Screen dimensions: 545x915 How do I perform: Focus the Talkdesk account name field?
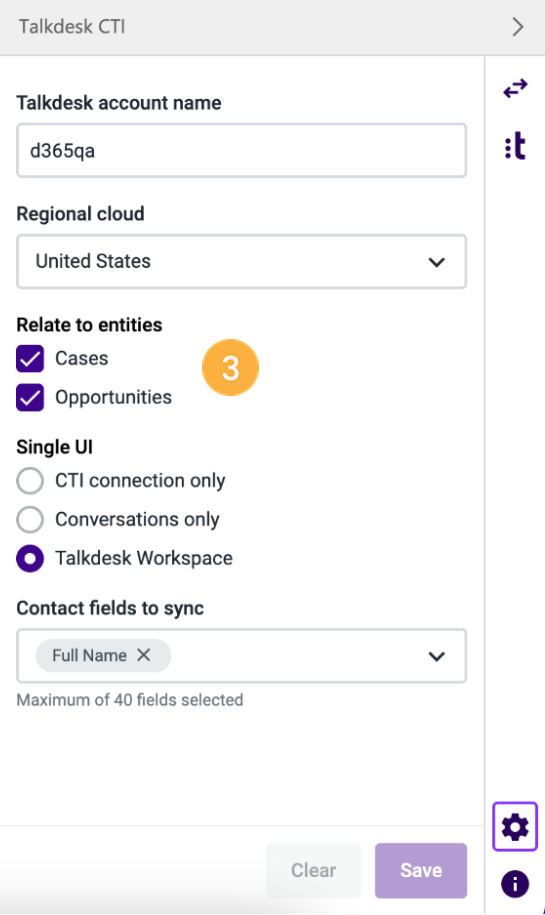click(x=242, y=151)
